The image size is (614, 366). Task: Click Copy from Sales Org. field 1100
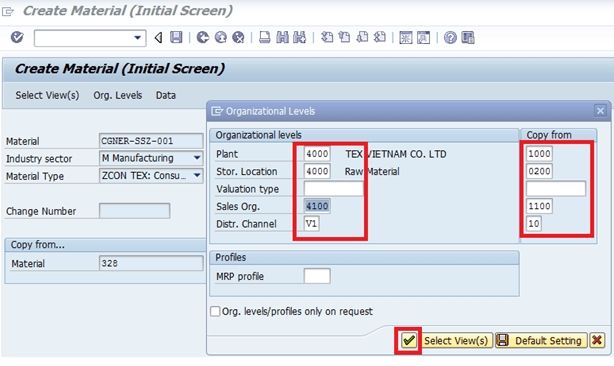pos(539,206)
